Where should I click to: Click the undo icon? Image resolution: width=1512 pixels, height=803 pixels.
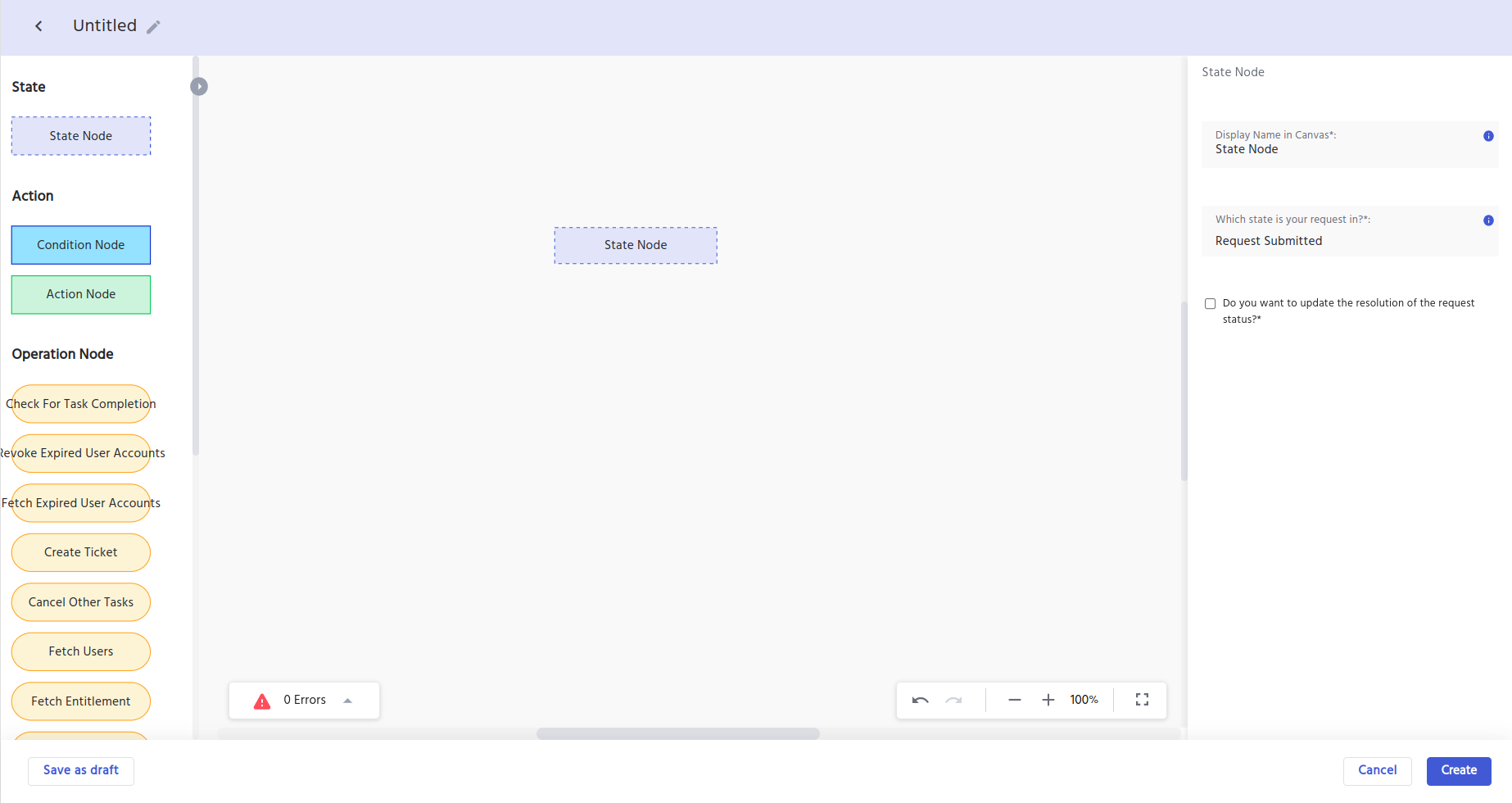[920, 700]
